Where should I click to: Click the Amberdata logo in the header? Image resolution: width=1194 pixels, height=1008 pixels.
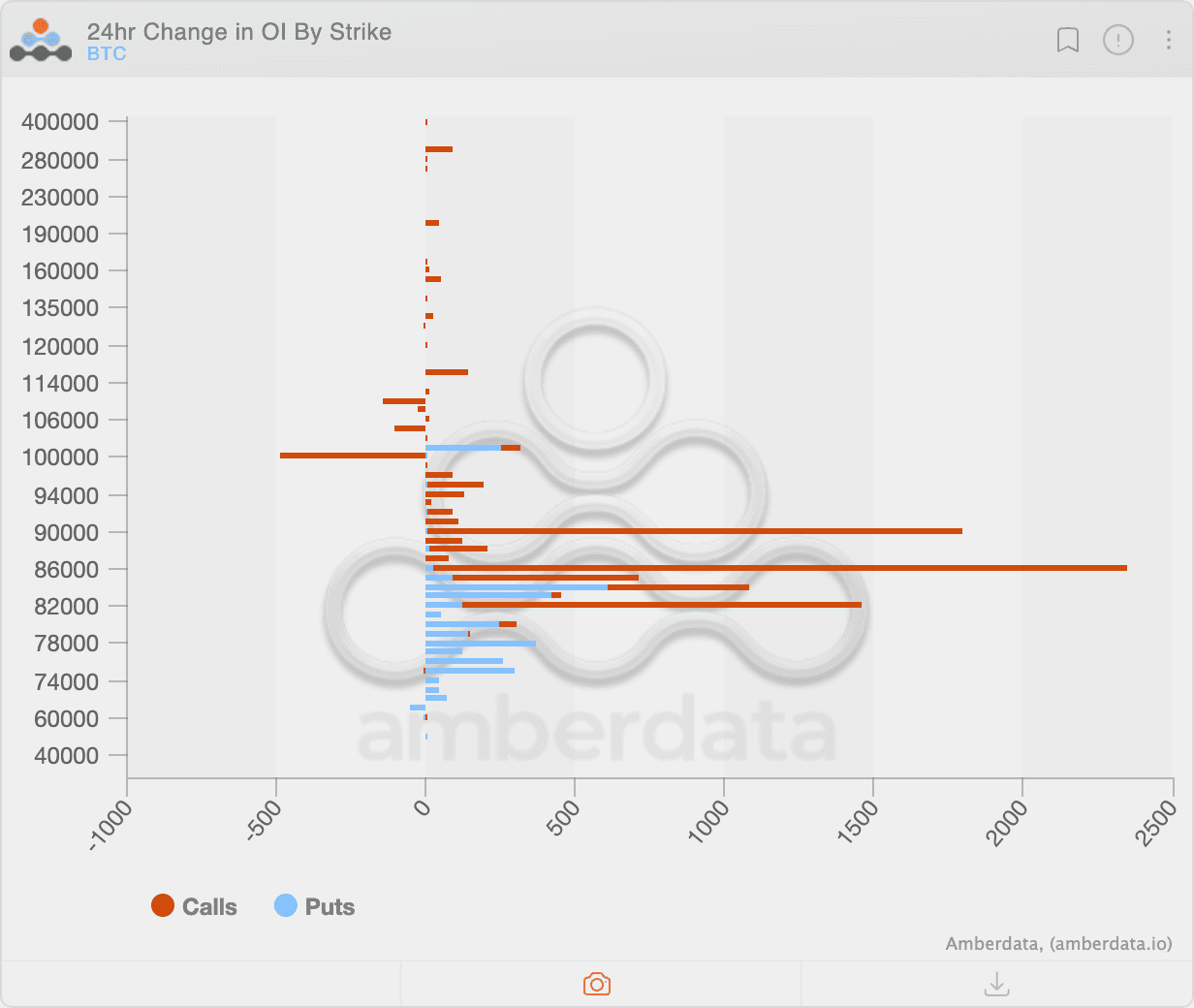[41, 41]
